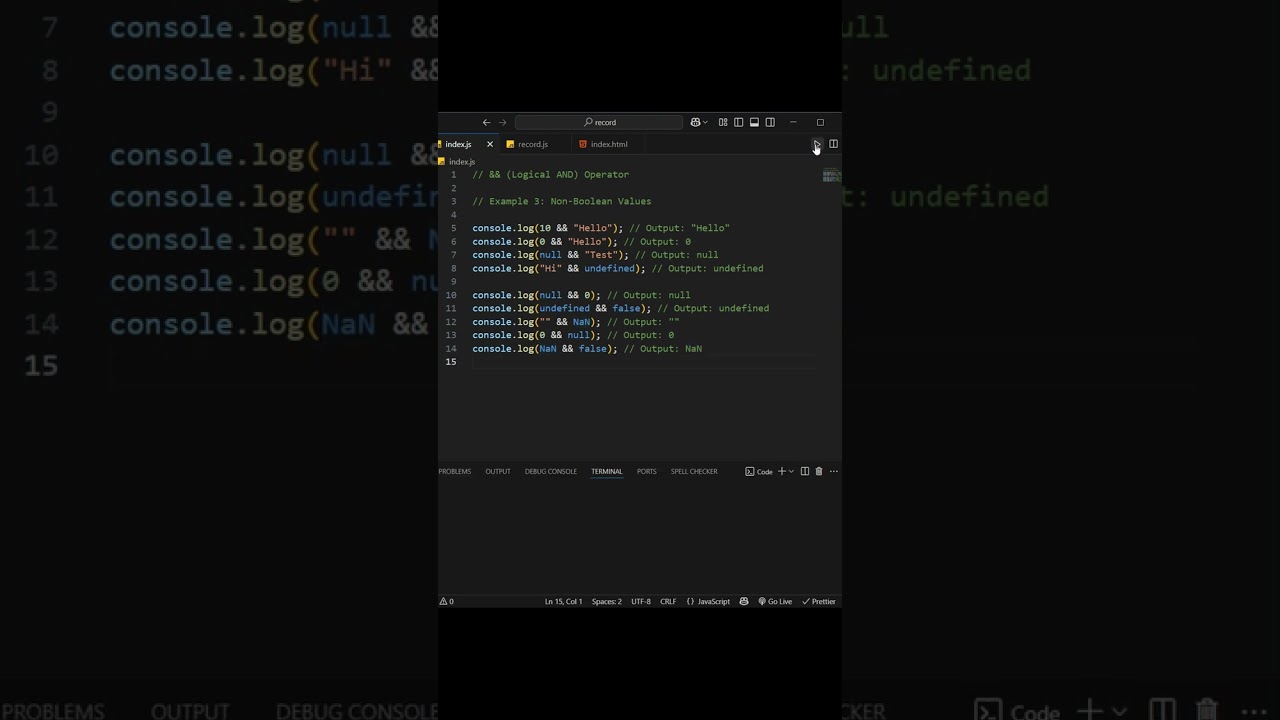
Task: Click the Copilot status bar icon
Action: click(744, 601)
